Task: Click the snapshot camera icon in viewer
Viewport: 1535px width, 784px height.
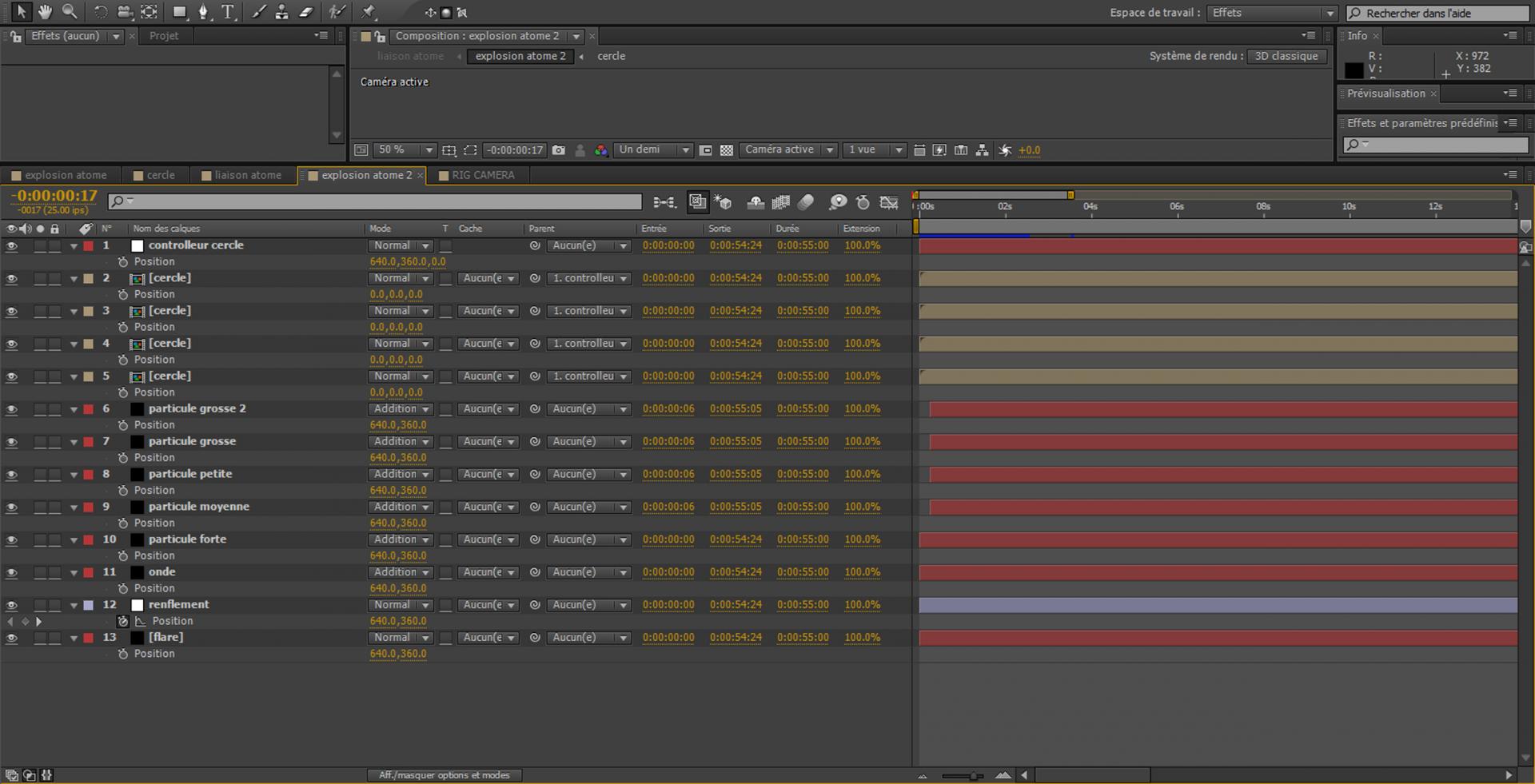Action: pyautogui.click(x=559, y=150)
